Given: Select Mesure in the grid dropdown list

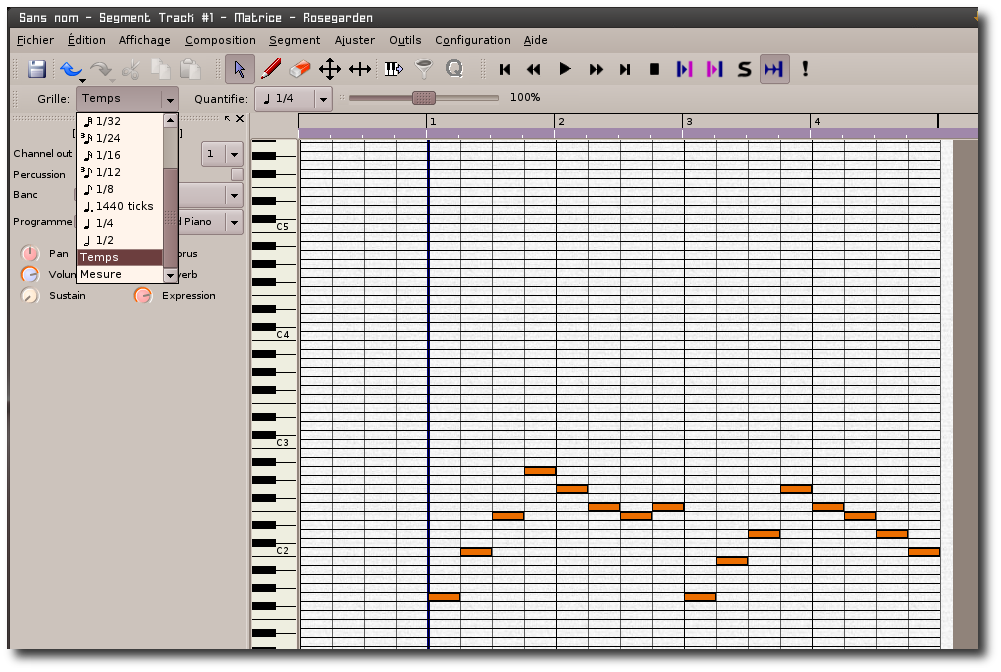Looking at the screenshot, I should tap(101, 274).
